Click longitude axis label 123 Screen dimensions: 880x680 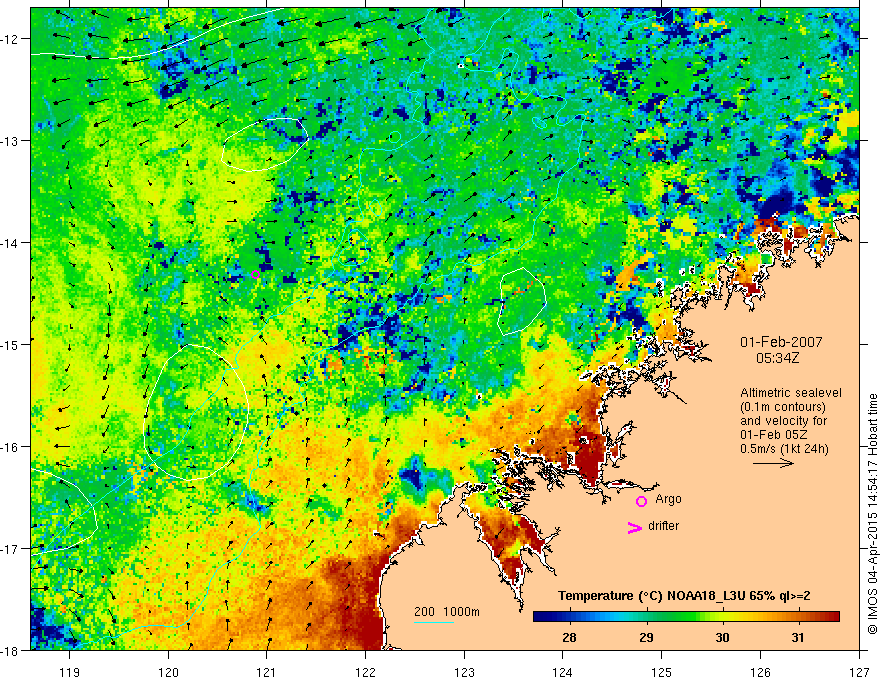coord(464,672)
